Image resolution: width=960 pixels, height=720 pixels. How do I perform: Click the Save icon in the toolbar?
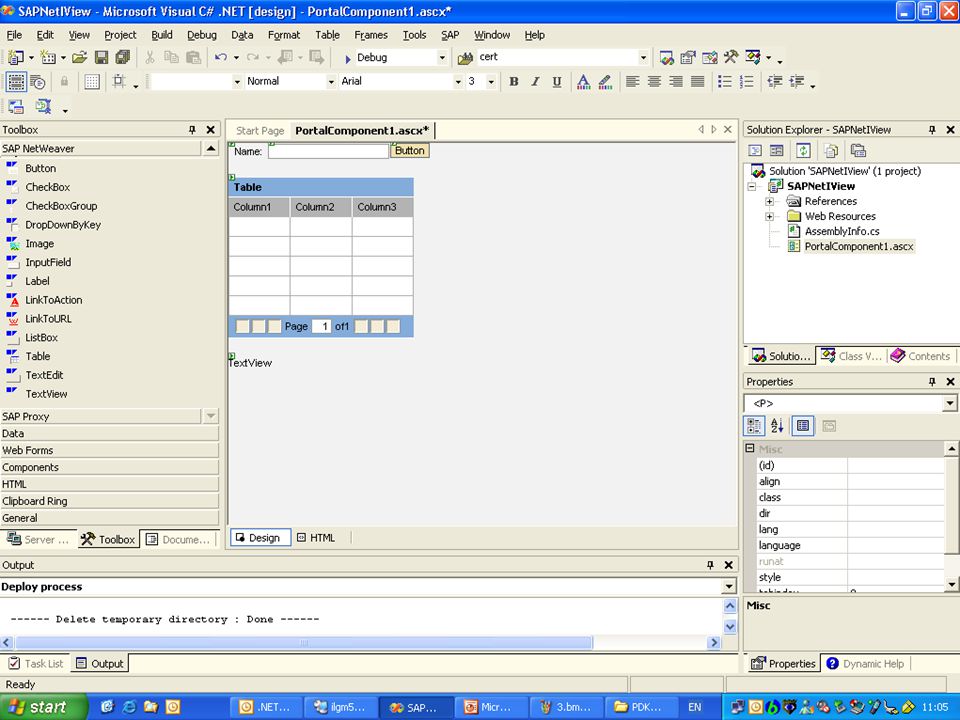pyautogui.click(x=102, y=58)
